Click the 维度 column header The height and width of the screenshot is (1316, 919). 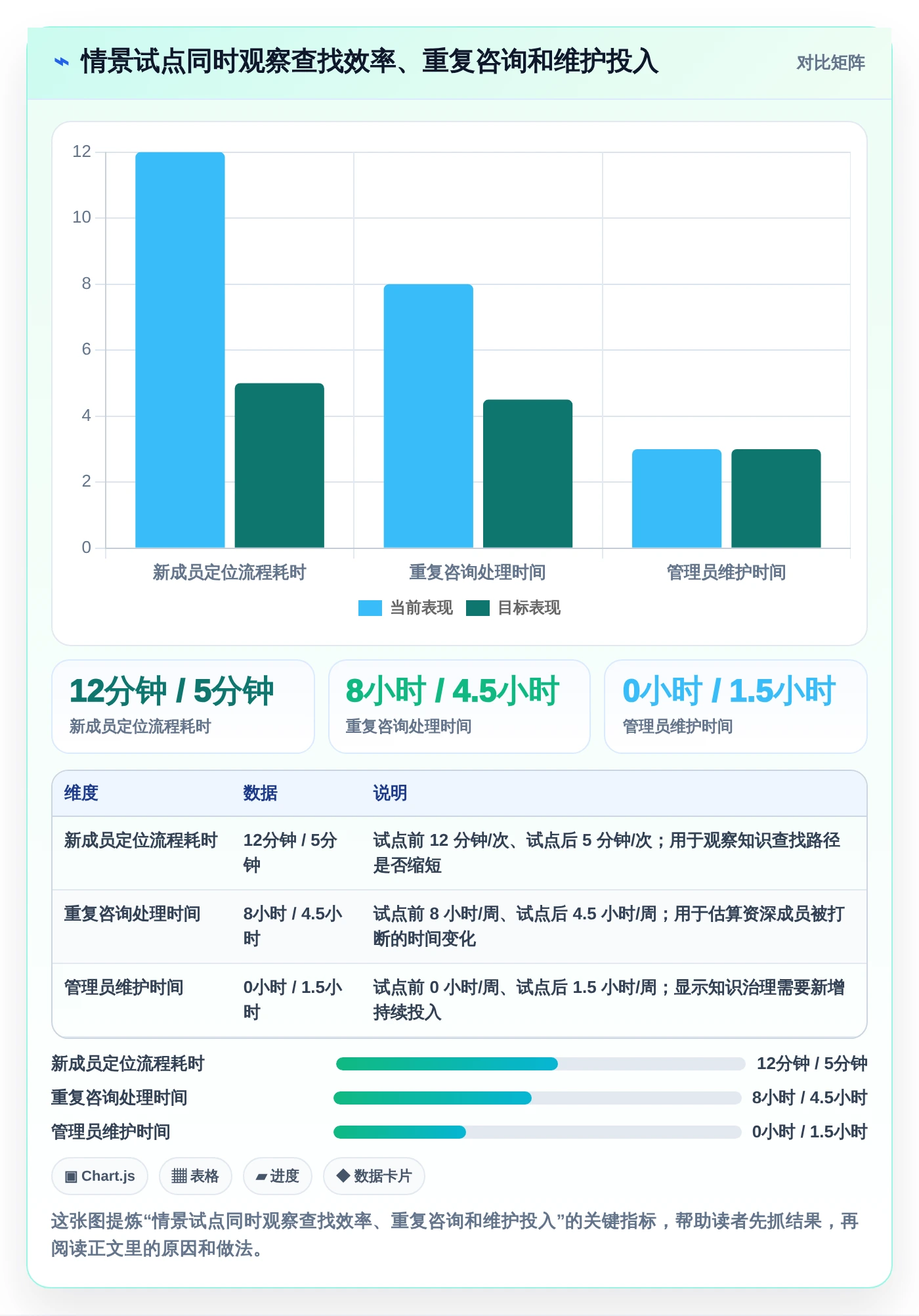coord(81,793)
